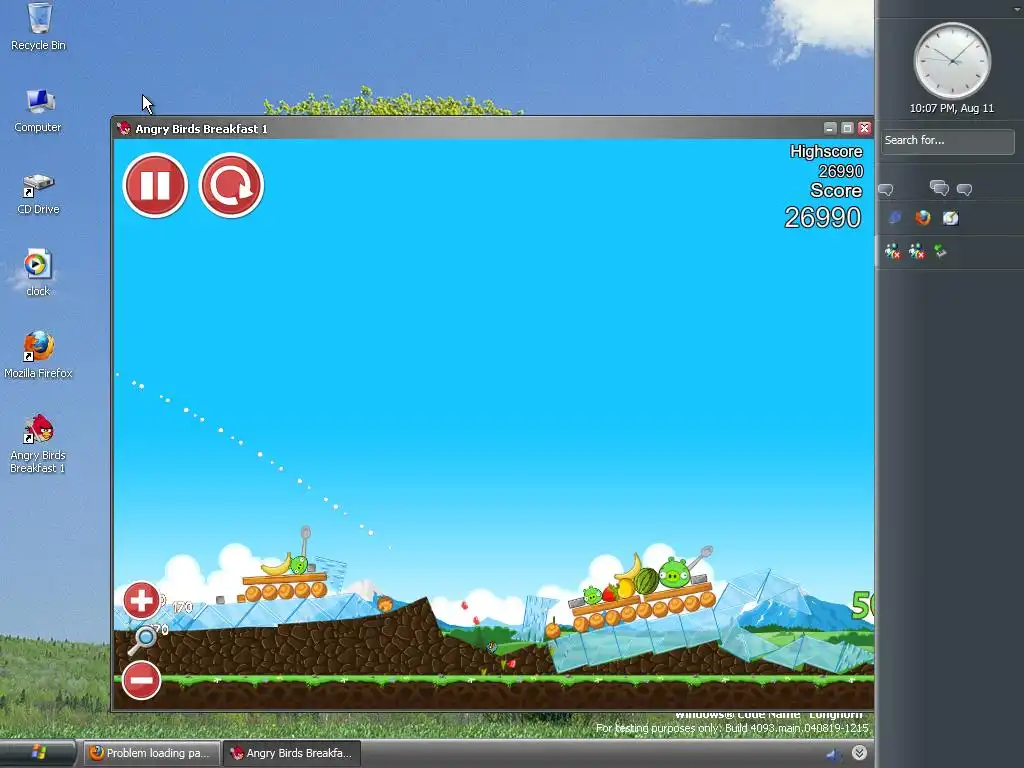Click the analog clock in the sidebar
1024x768 pixels.
[x=952, y=61]
